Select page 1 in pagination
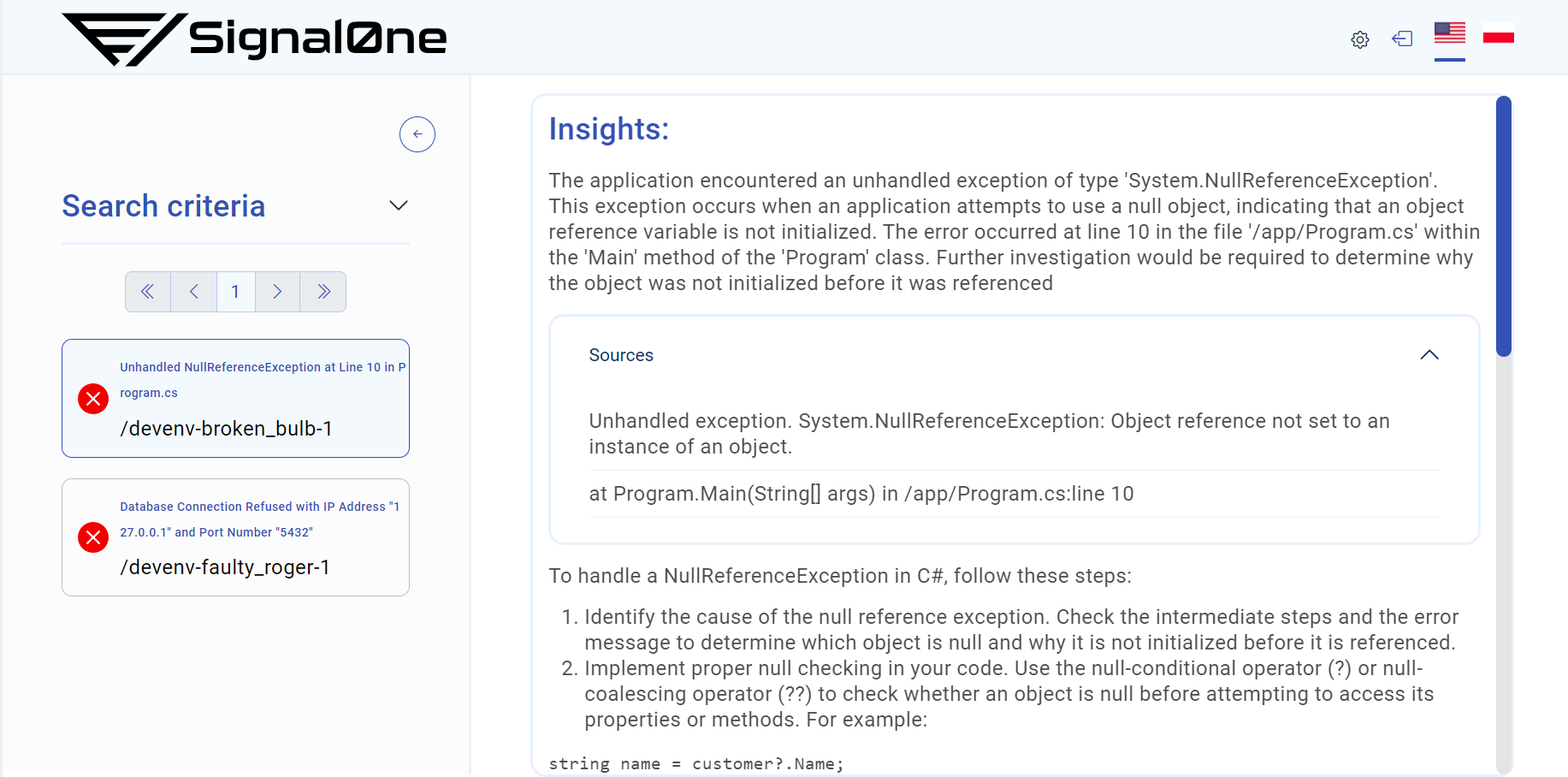This screenshot has width=1568, height=777. (235, 292)
